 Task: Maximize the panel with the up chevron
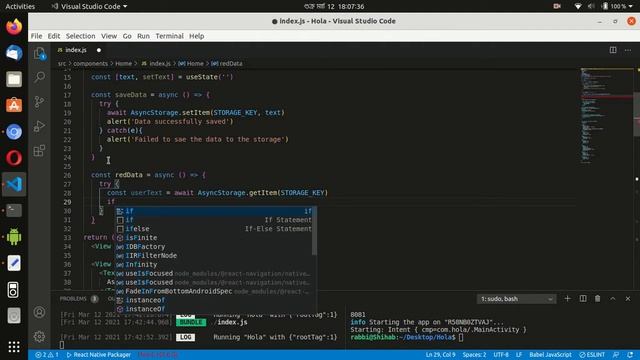click(613, 299)
